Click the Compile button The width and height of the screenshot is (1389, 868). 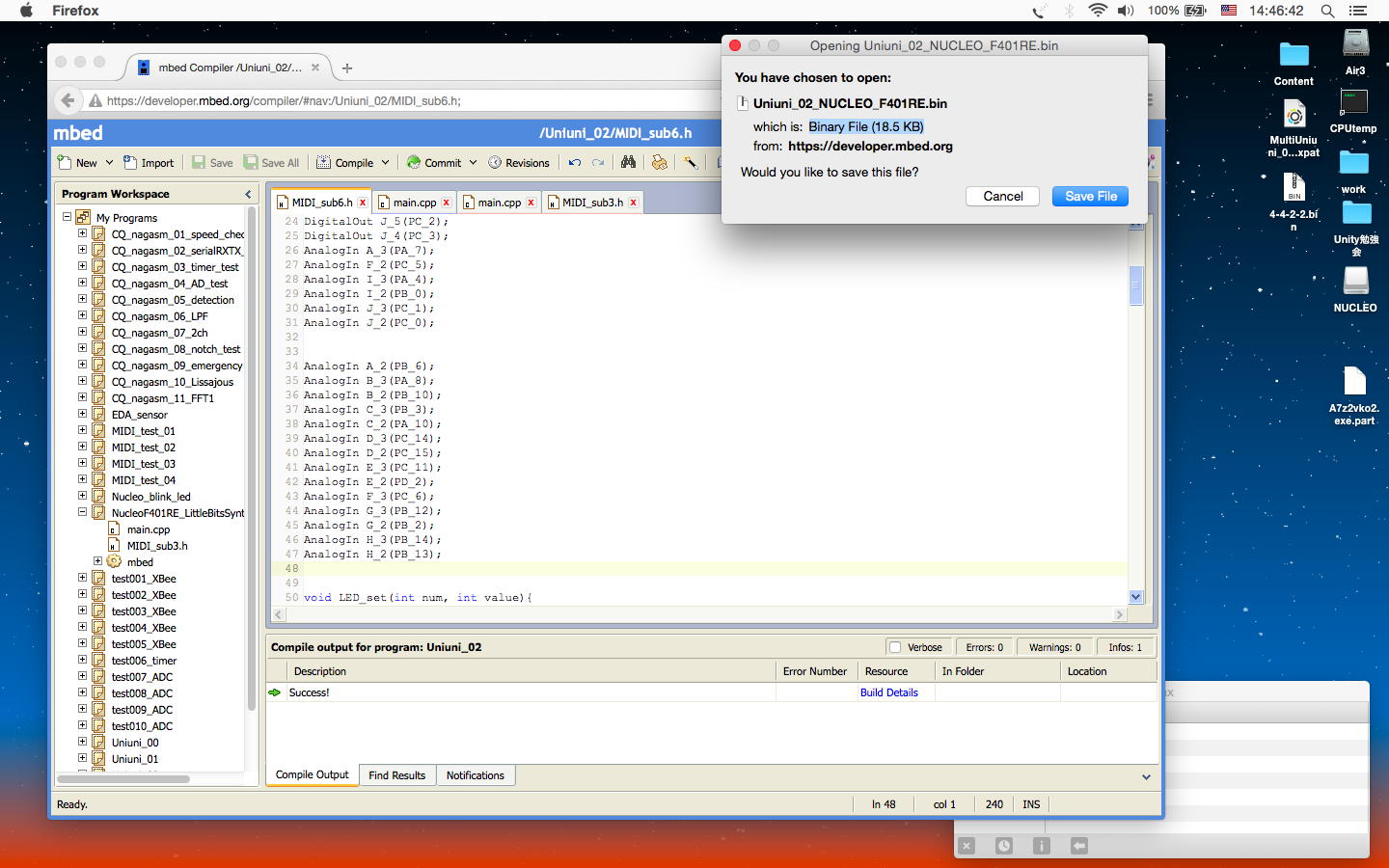(x=345, y=163)
